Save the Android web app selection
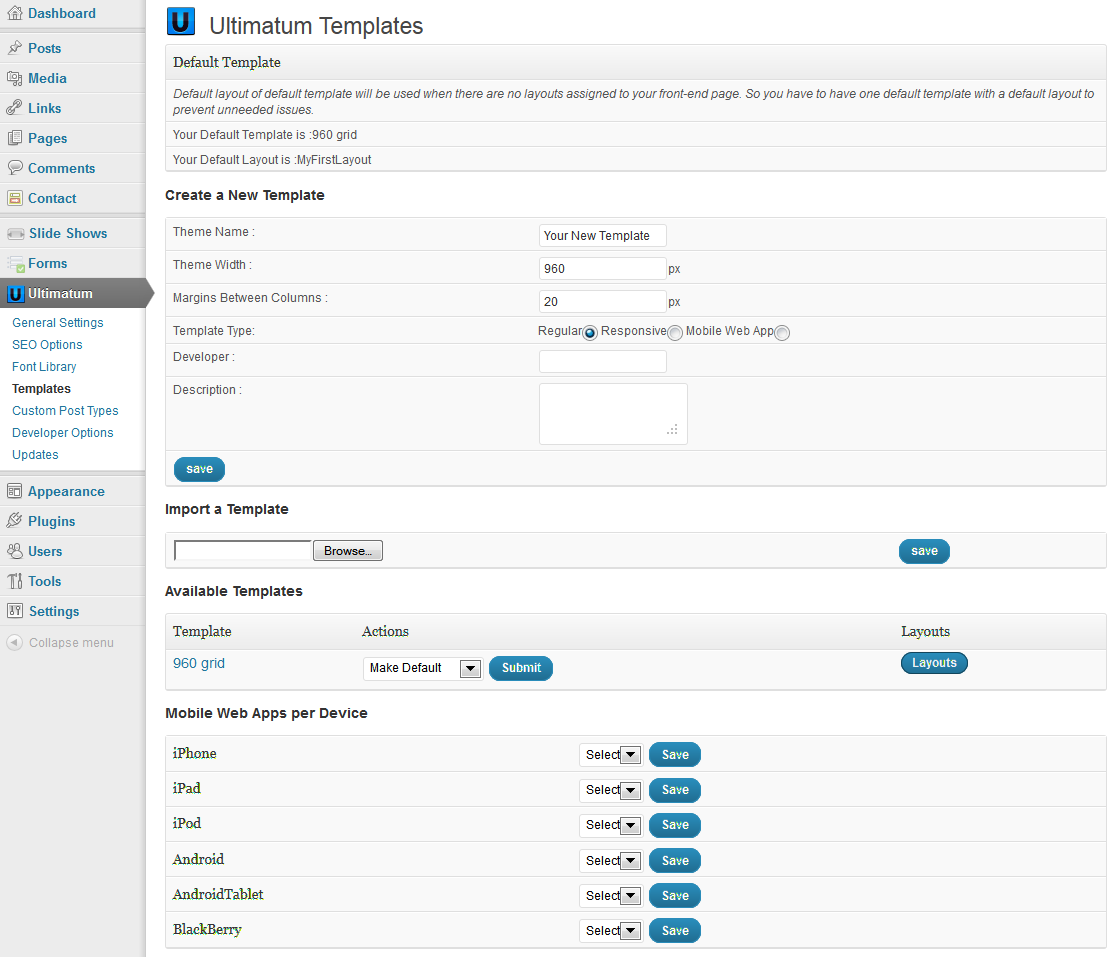Screen dimensions: 1115x957 tap(675, 860)
